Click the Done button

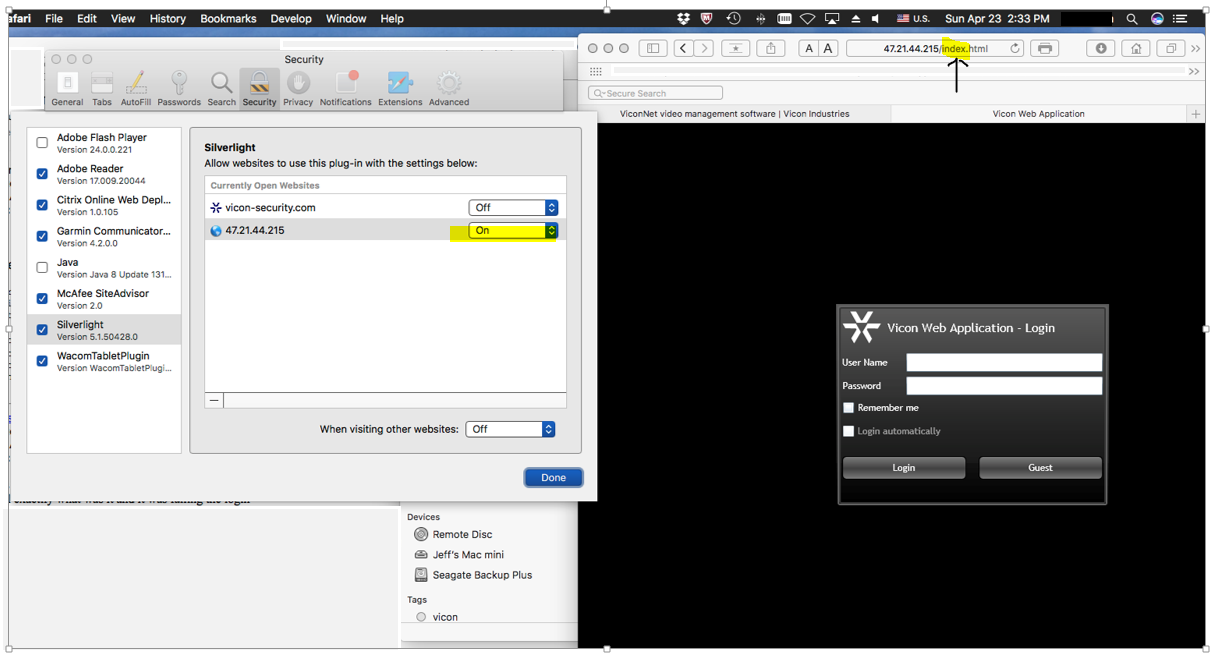[553, 478]
